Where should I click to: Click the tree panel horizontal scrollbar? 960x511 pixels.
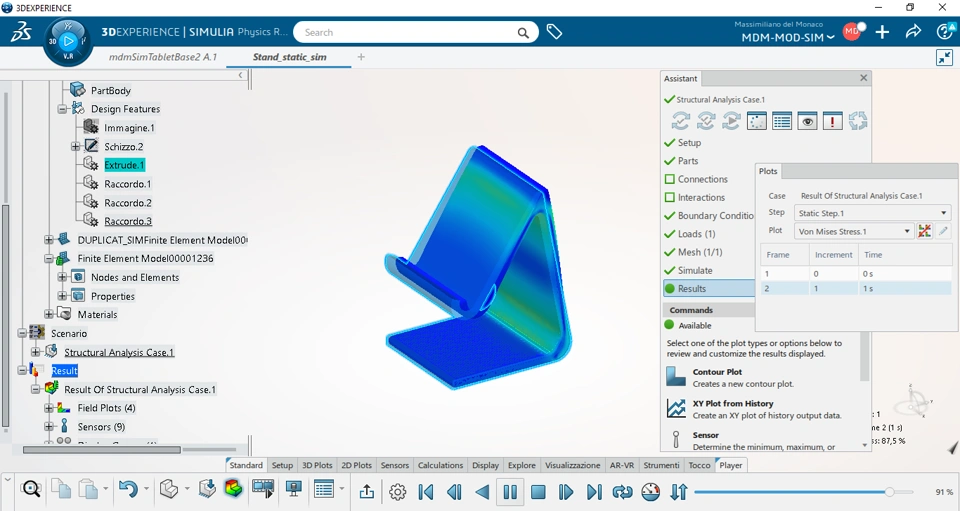tap(102, 450)
